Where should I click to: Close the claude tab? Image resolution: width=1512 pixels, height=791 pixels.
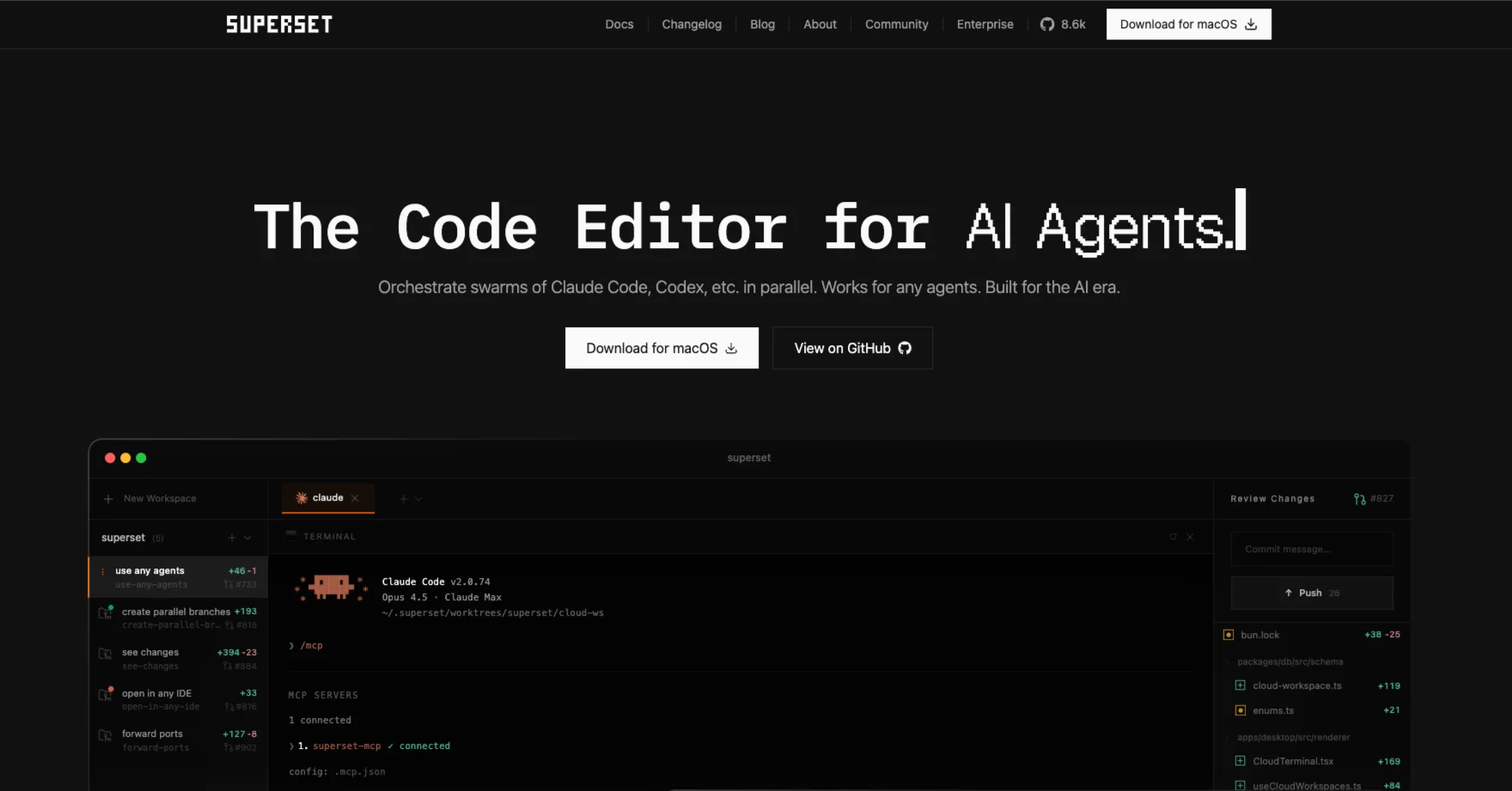click(x=355, y=498)
